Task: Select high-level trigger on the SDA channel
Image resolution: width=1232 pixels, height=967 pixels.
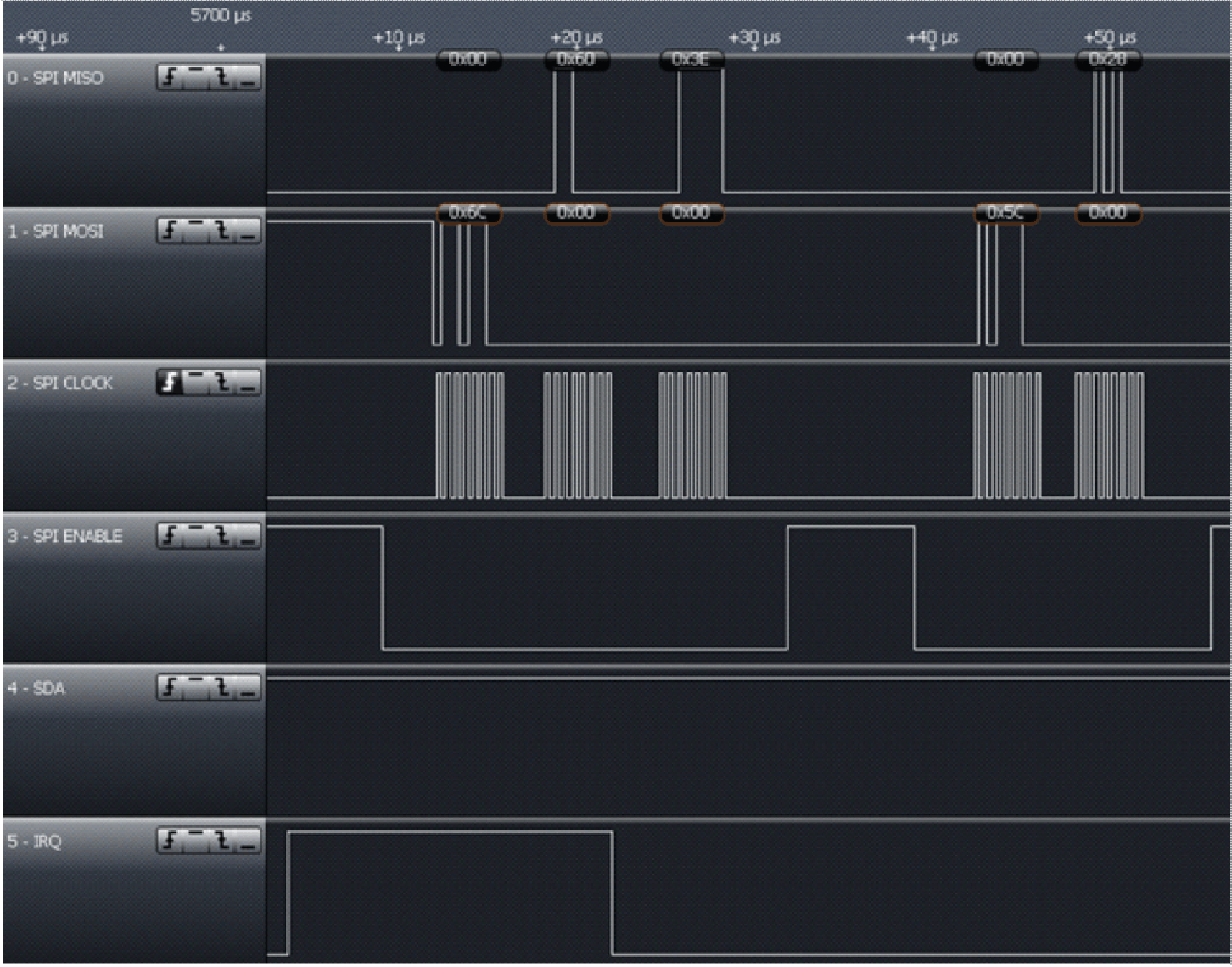Action: pyautogui.click(x=193, y=689)
